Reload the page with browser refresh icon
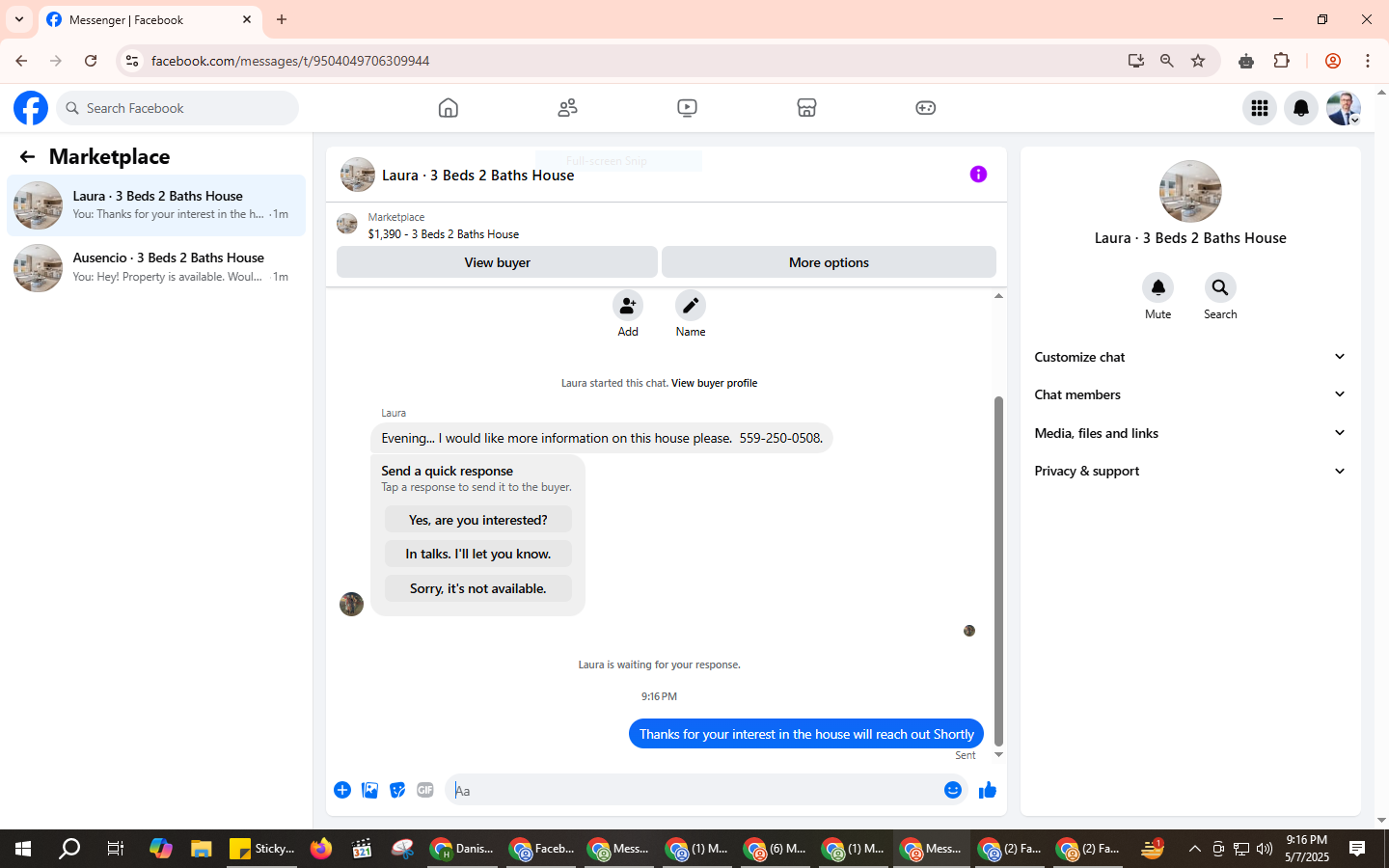 (x=91, y=61)
